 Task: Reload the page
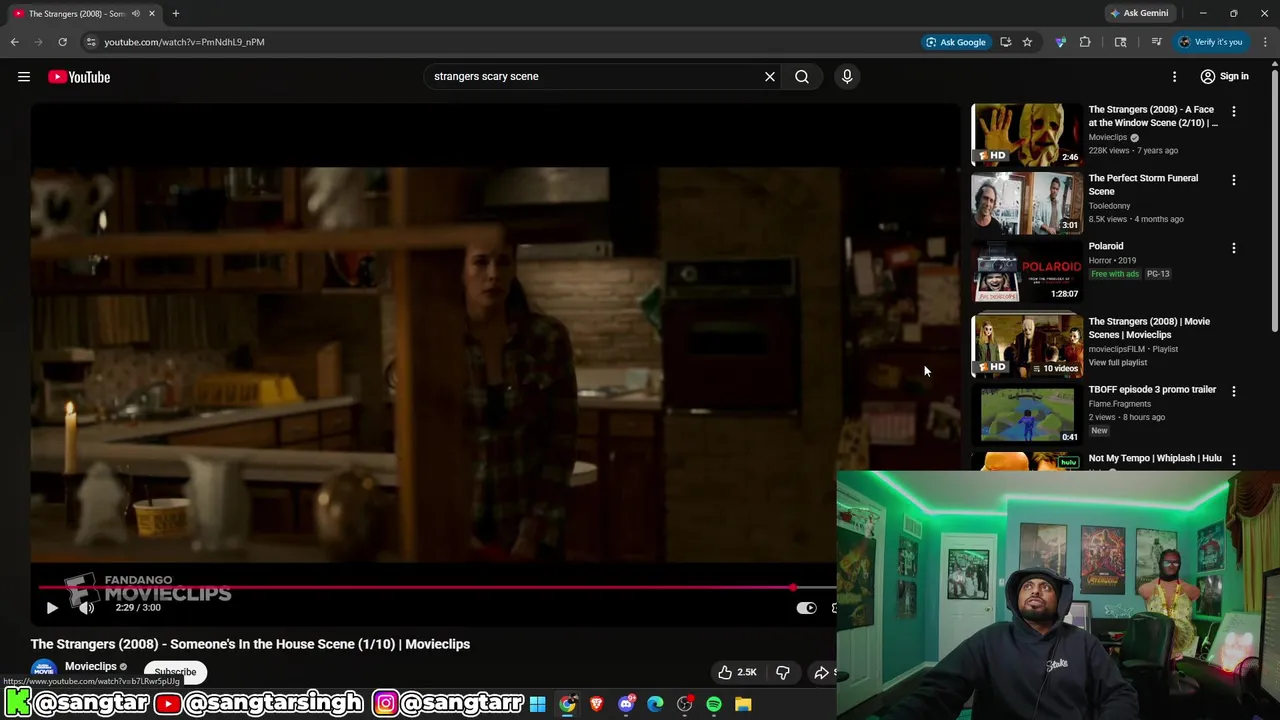click(x=62, y=42)
